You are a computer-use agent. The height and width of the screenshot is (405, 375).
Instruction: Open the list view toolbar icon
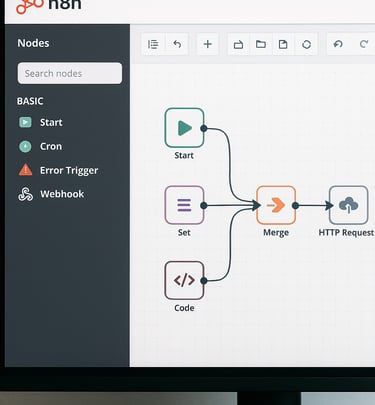tap(153, 44)
